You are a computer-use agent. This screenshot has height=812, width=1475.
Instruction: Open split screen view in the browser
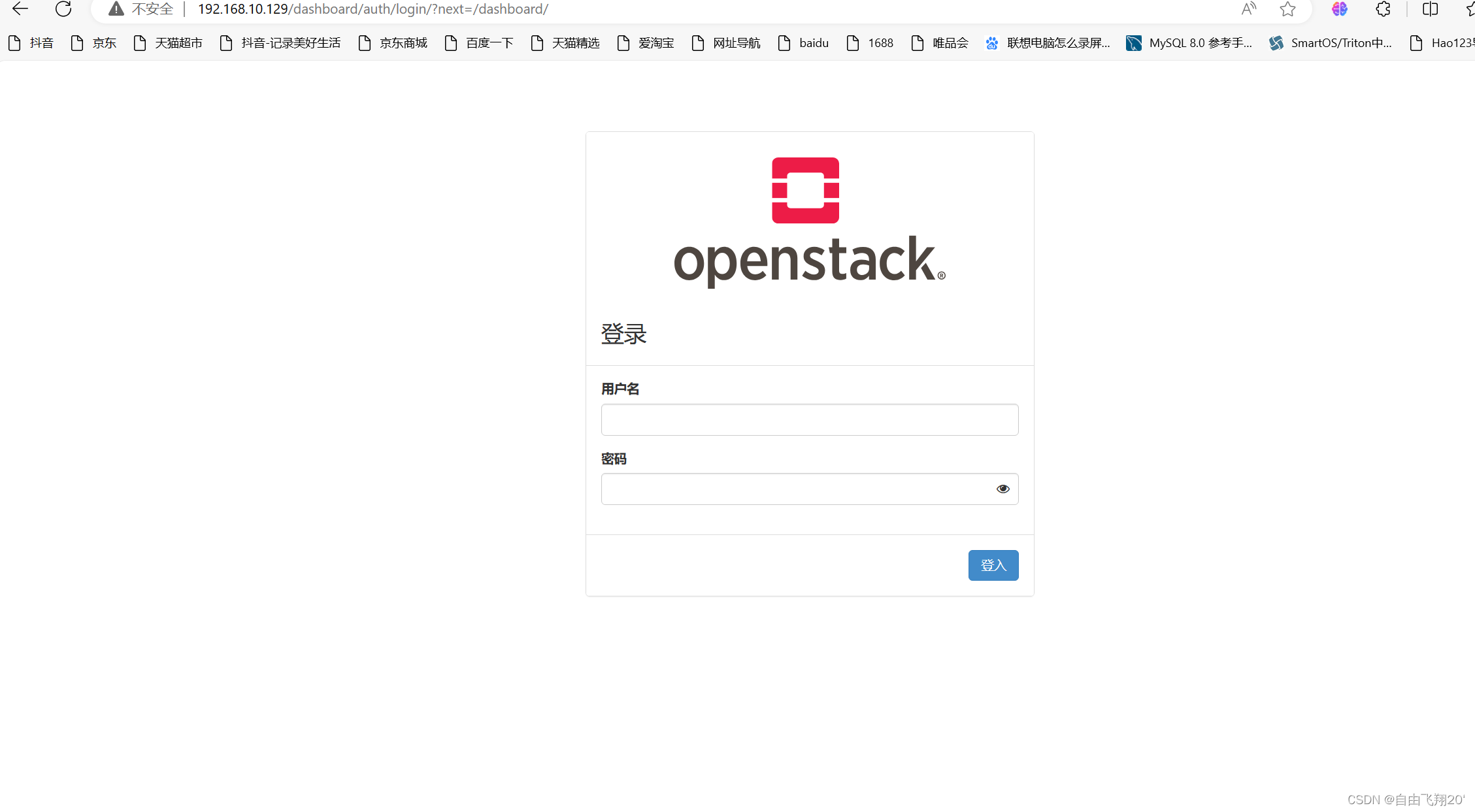1429,9
